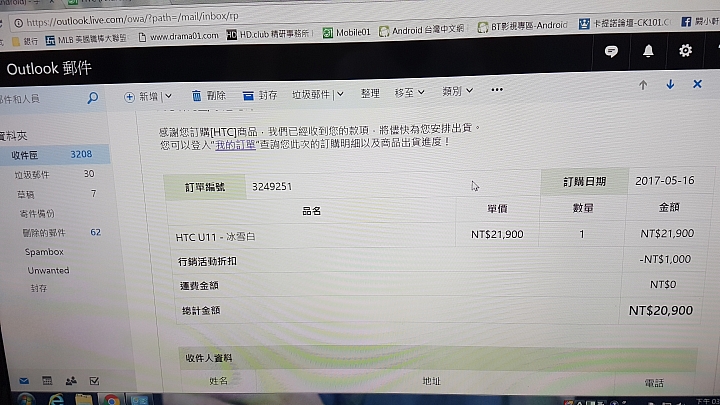Open the 類別 categories dropdown

(457, 91)
